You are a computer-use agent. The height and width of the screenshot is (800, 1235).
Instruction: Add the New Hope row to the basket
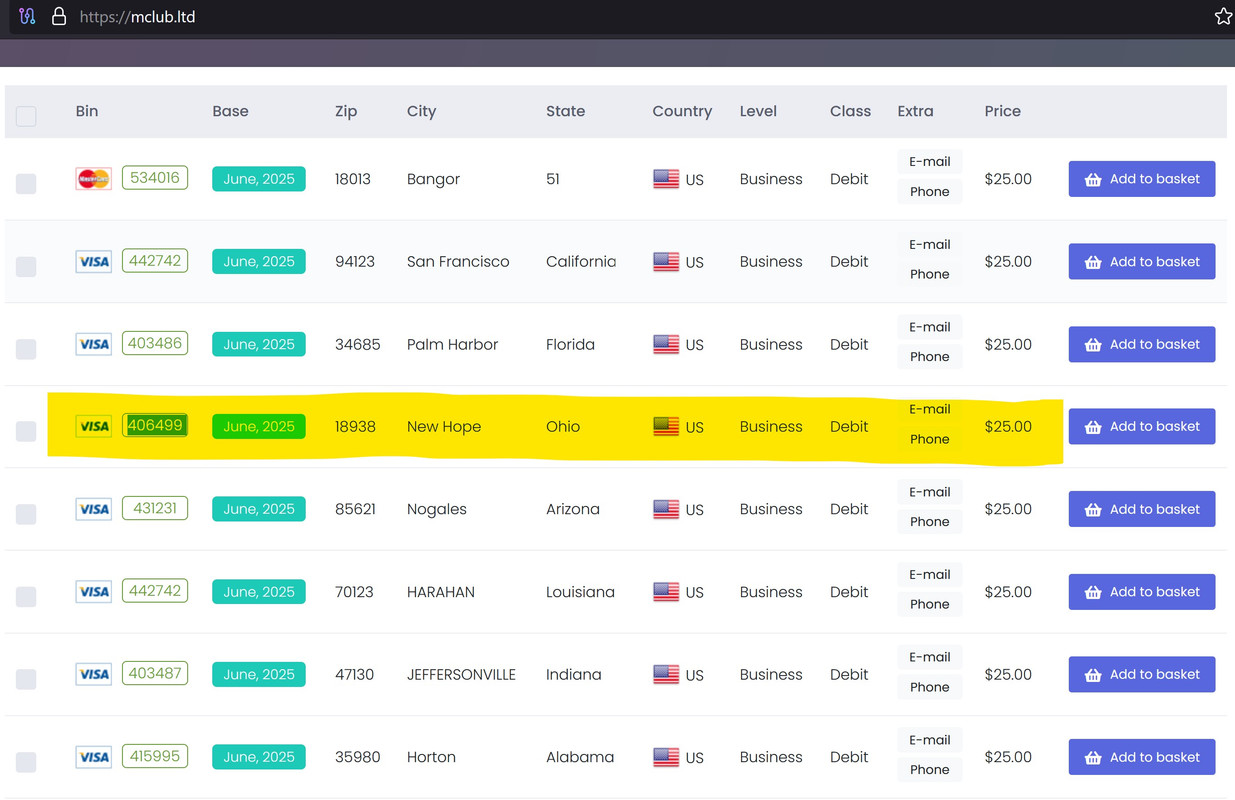point(1142,426)
